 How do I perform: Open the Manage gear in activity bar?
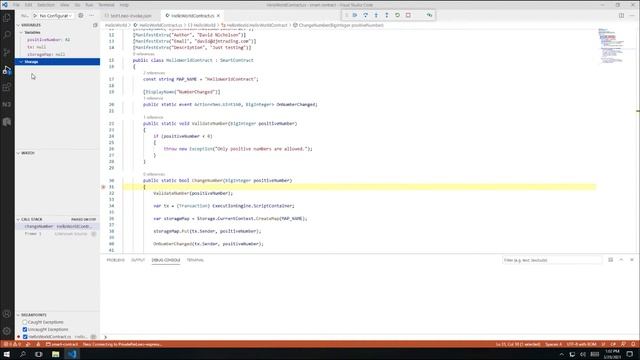coord(7,331)
